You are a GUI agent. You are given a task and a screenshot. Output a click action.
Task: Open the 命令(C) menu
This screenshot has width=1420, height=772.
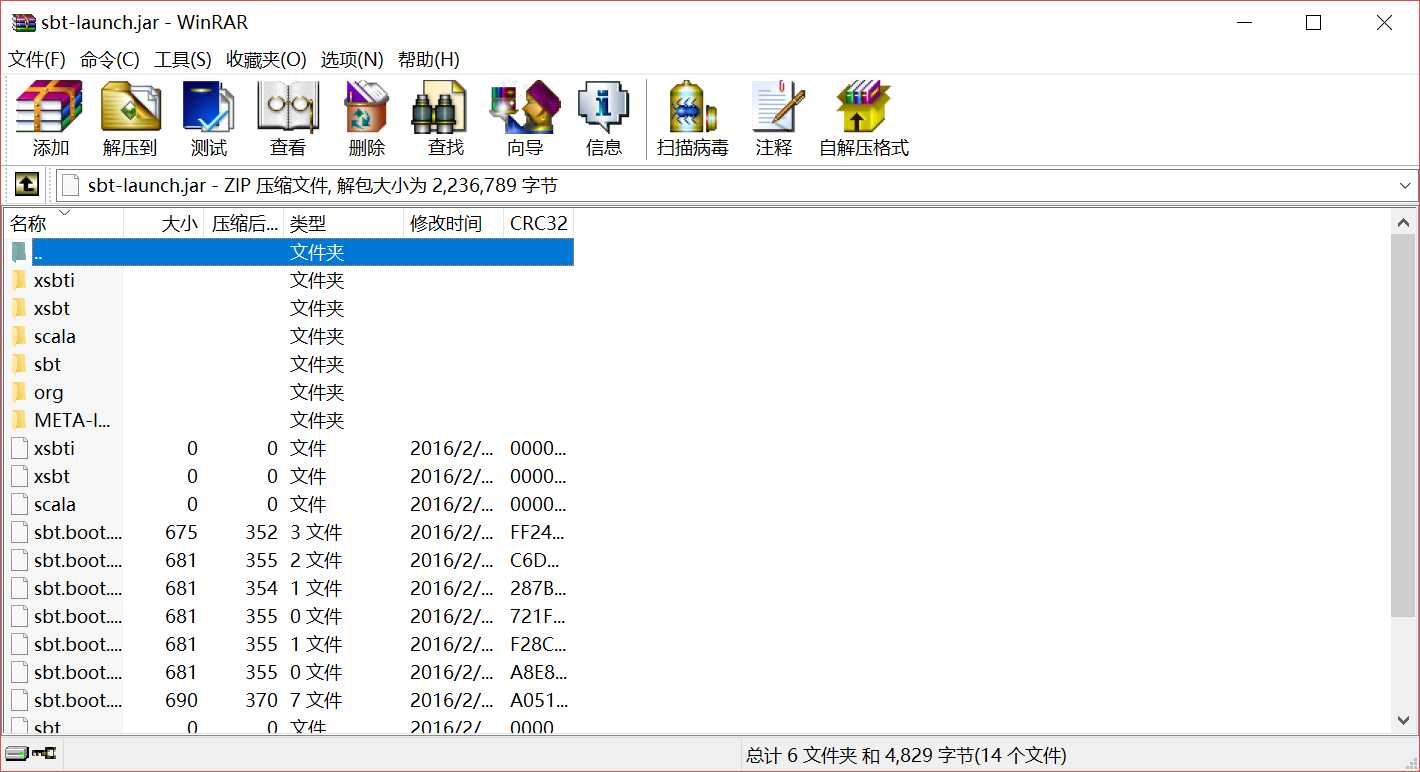[110, 59]
